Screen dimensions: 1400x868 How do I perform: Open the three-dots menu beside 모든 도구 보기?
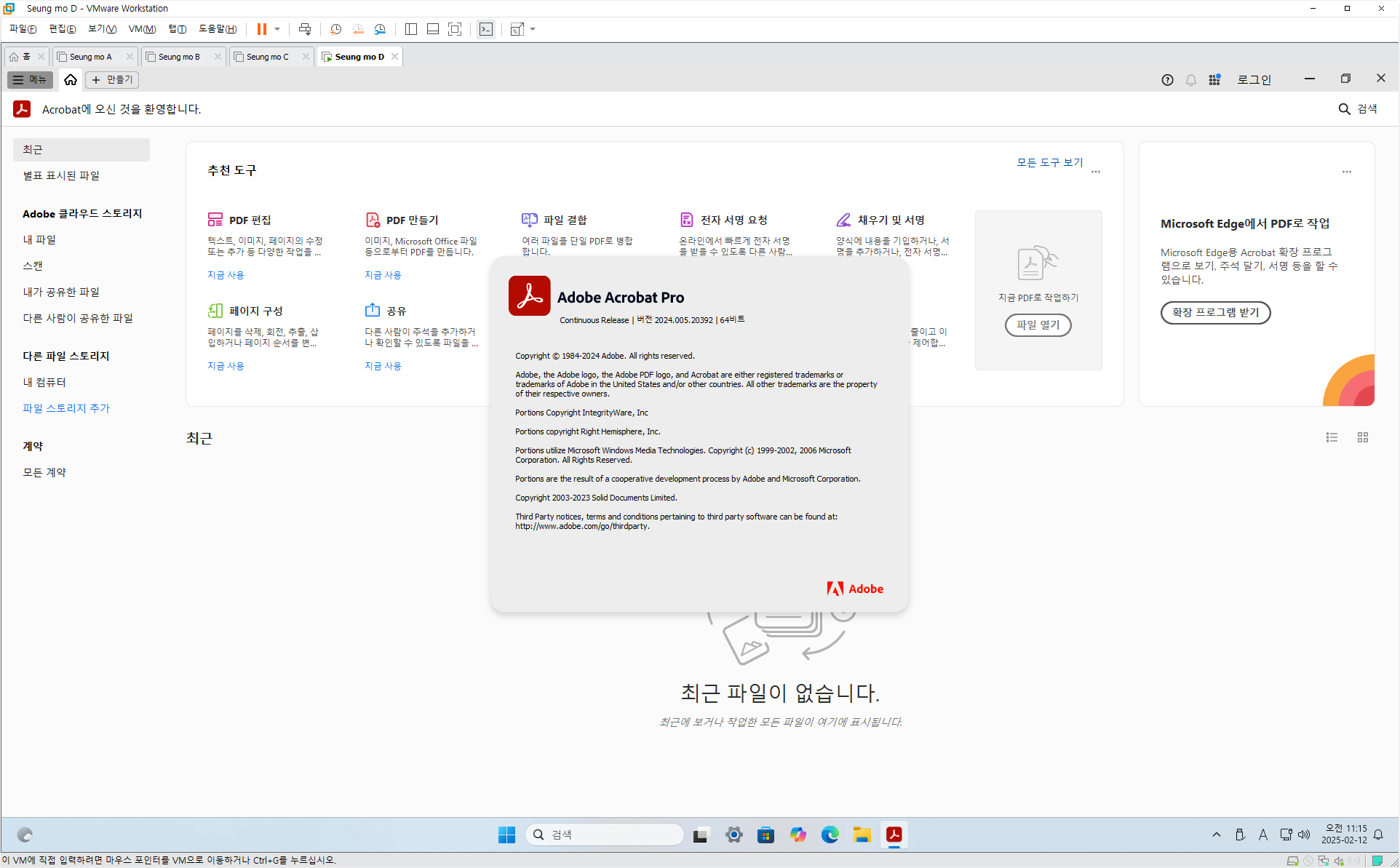(1096, 172)
